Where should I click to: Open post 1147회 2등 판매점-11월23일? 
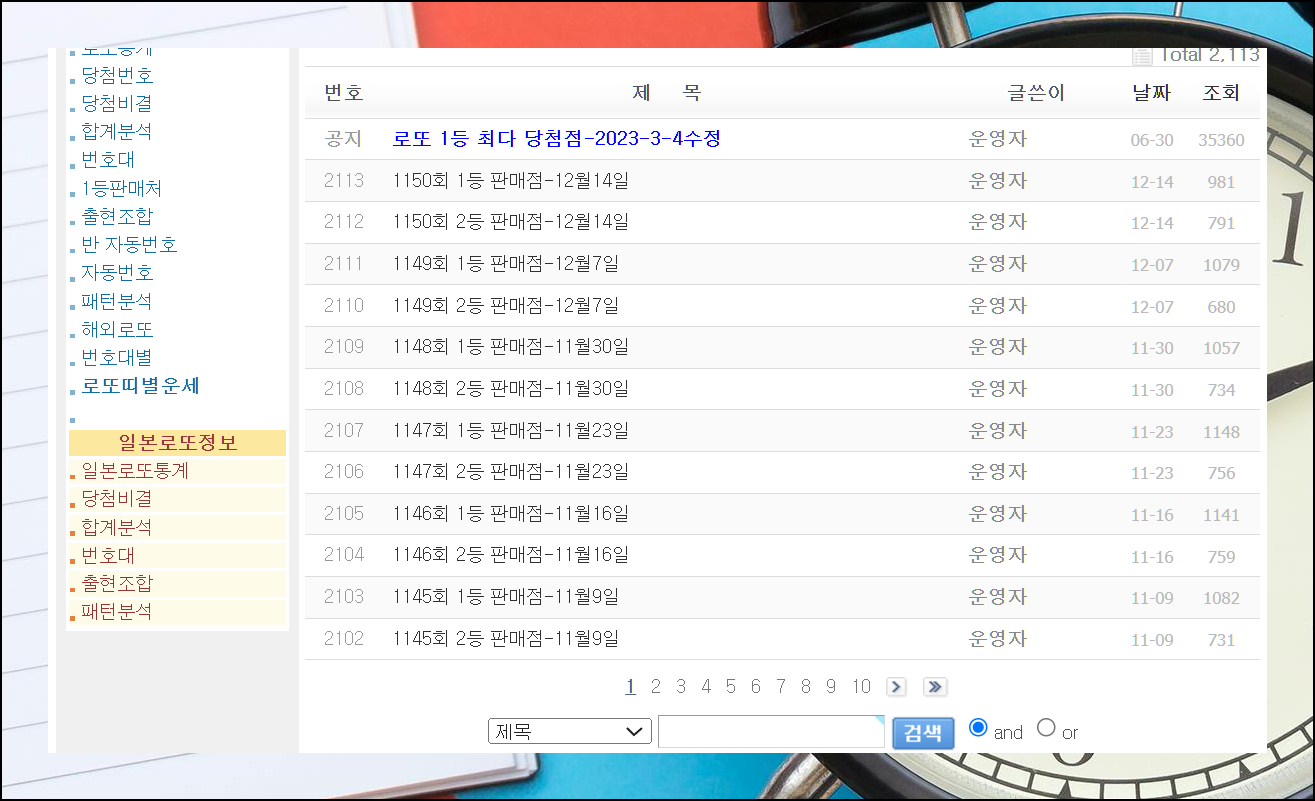pos(510,472)
